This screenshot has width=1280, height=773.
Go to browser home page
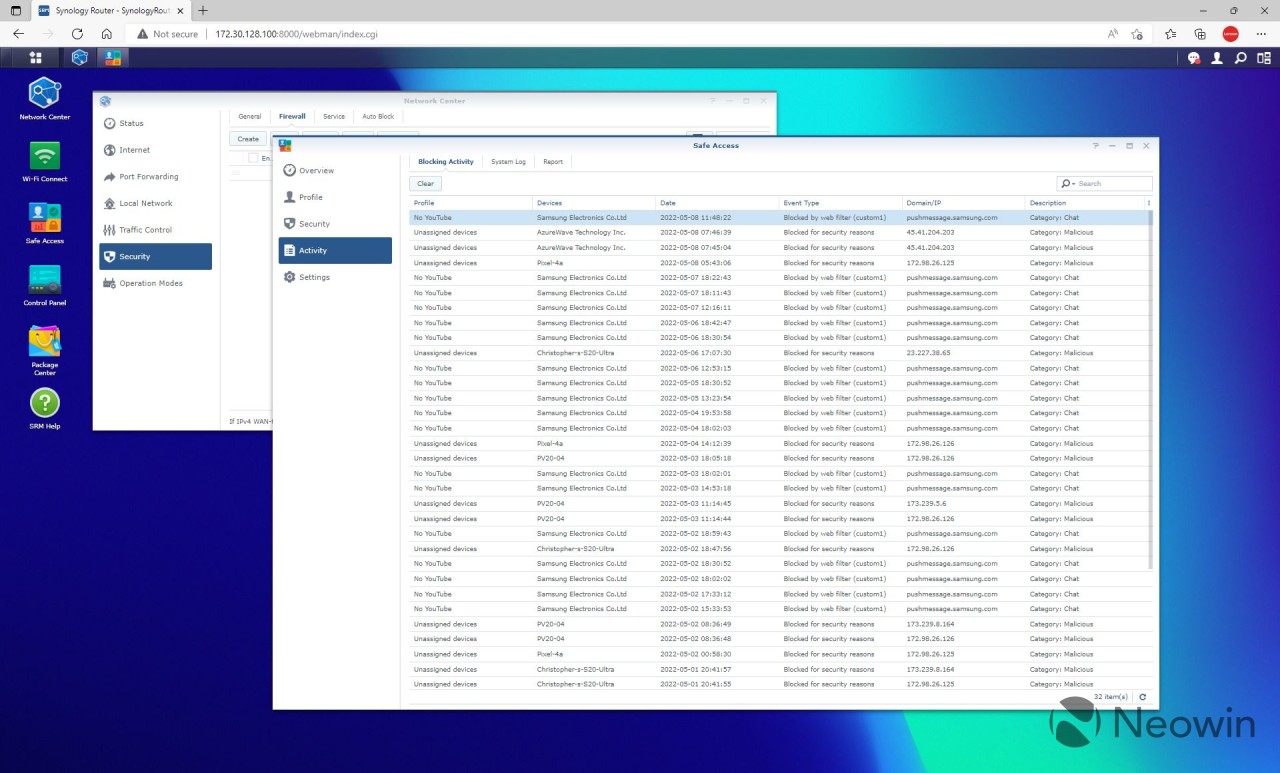[x=106, y=33]
